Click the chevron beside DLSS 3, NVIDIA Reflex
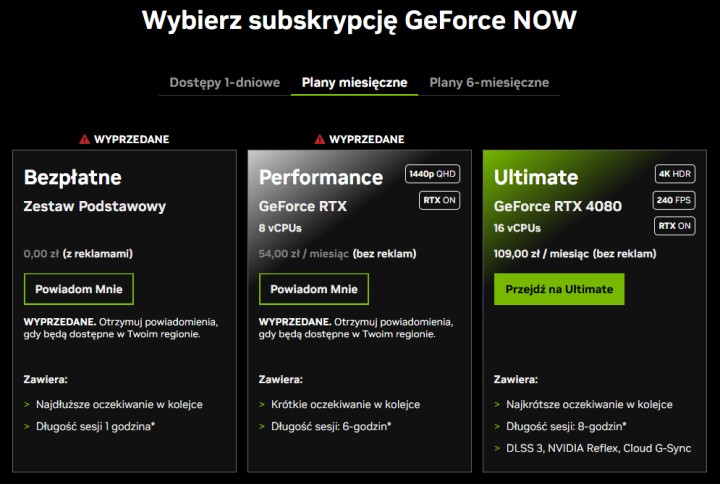720x484 pixels. coord(498,449)
